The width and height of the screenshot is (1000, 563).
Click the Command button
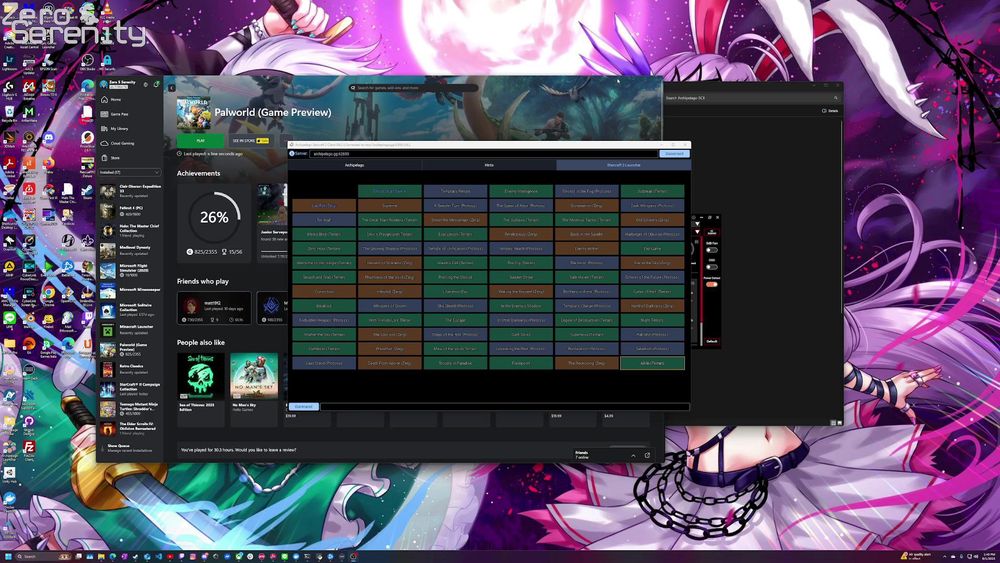[x=304, y=406]
